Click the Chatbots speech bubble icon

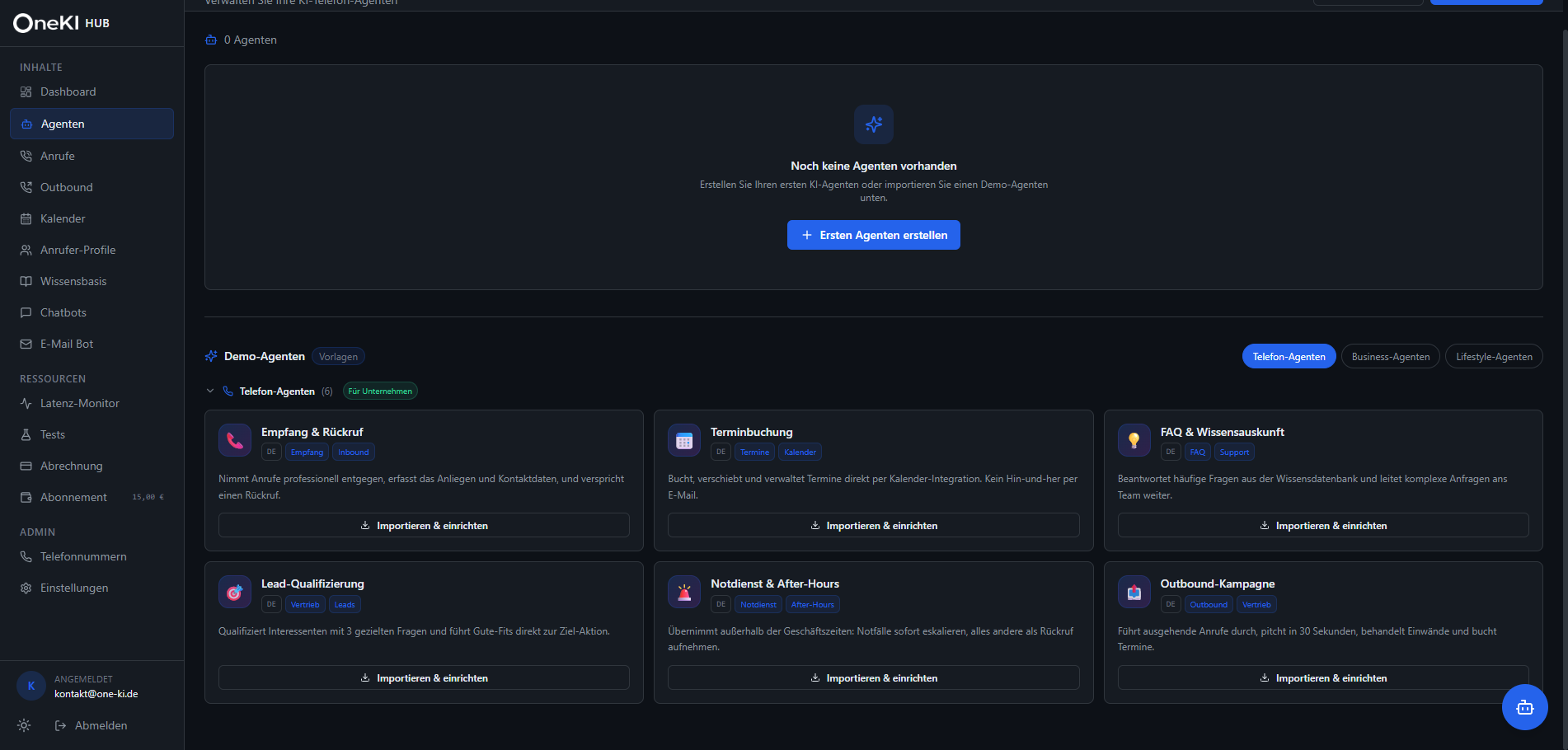pos(26,312)
